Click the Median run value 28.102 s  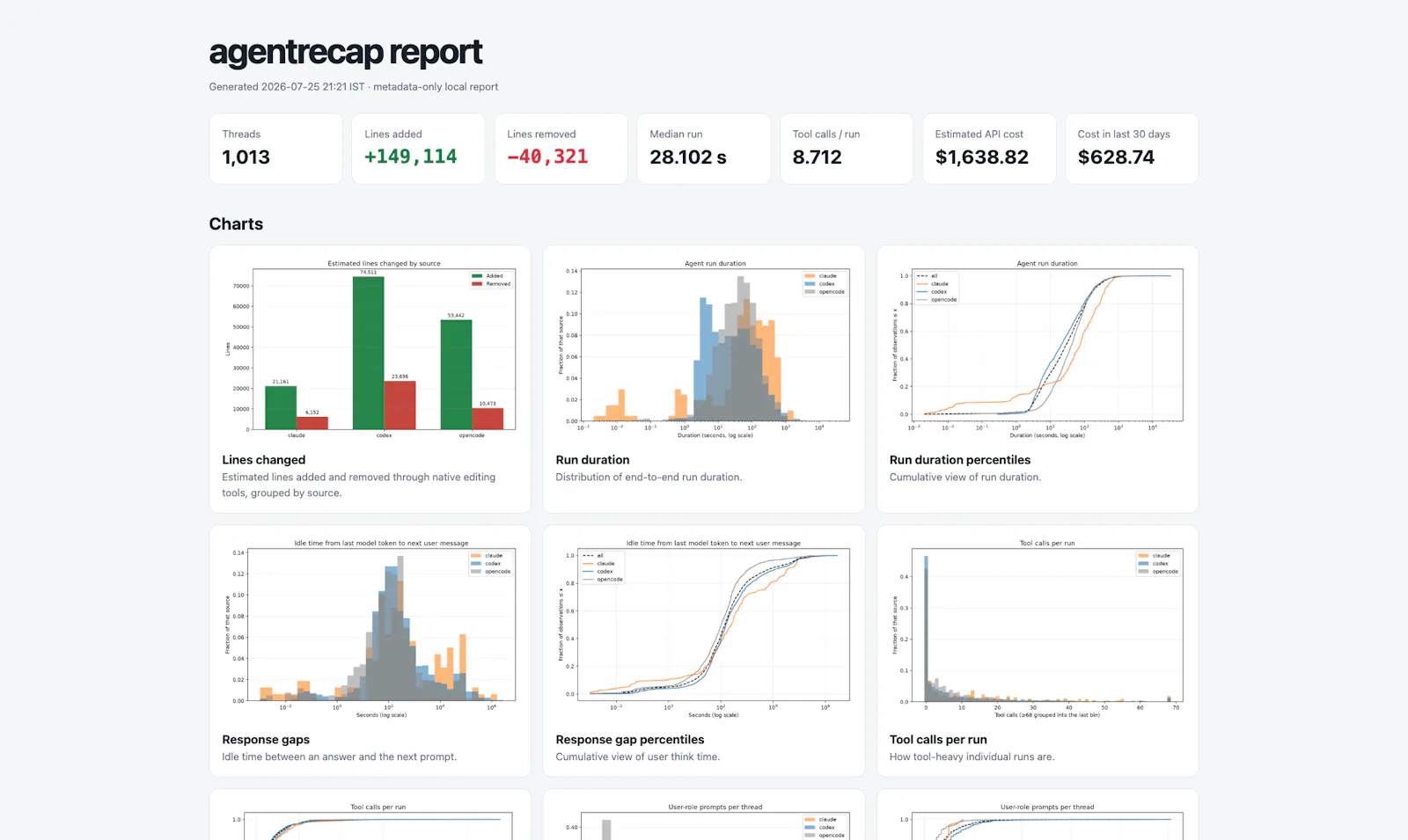pyautogui.click(x=688, y=157)
